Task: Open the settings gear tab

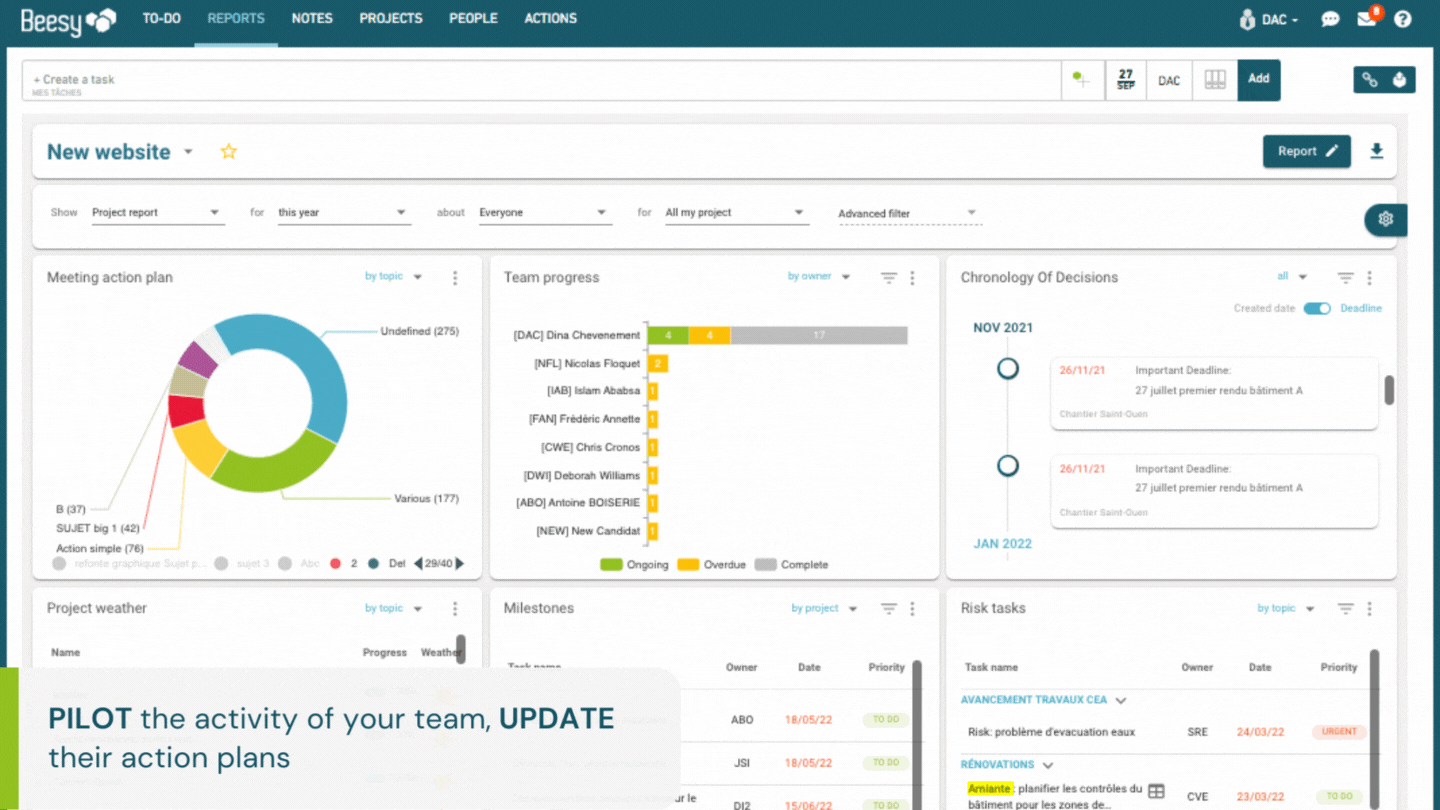Action: click(x=1385, y=219)
